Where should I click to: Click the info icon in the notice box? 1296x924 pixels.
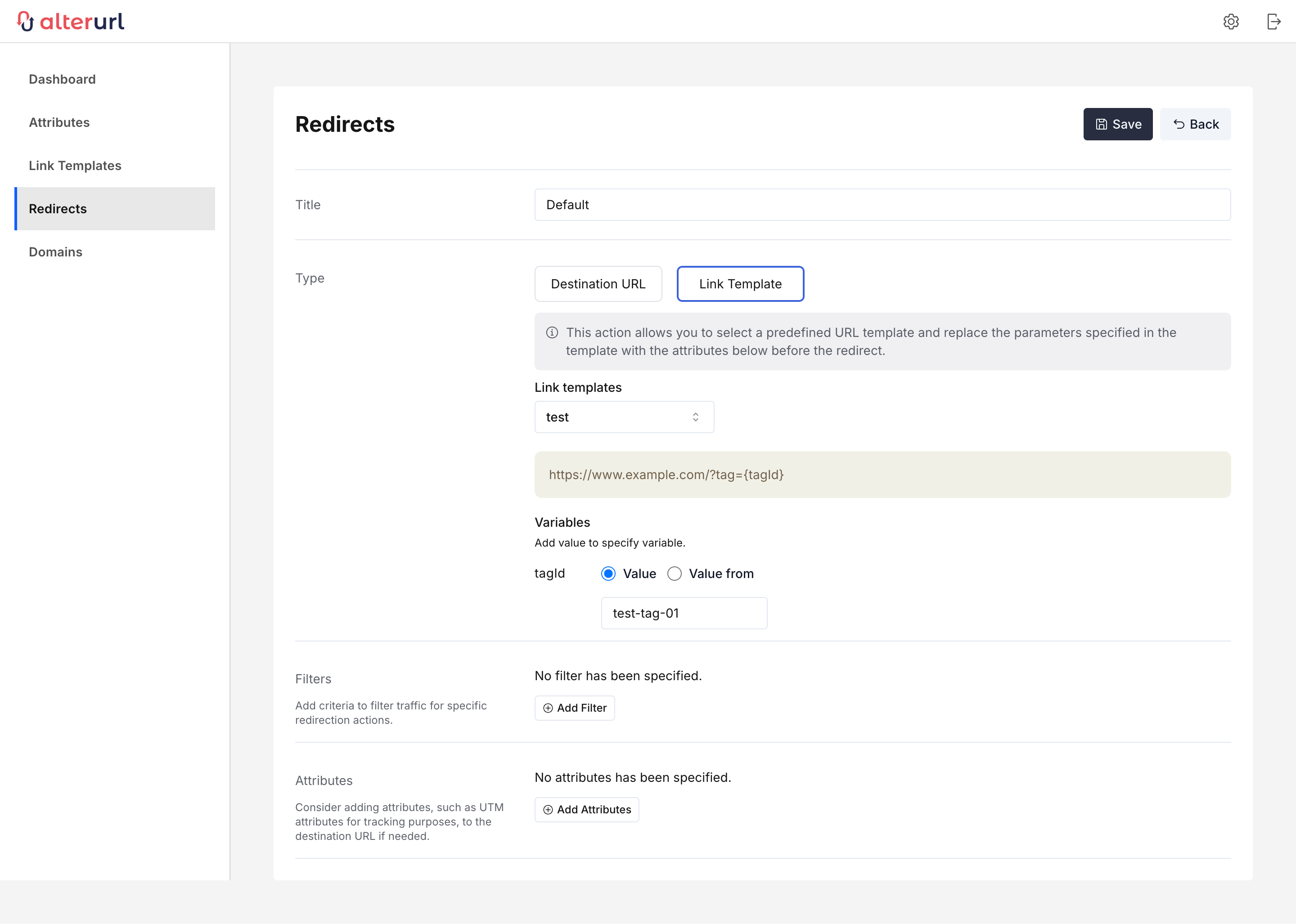click(552, 333)
